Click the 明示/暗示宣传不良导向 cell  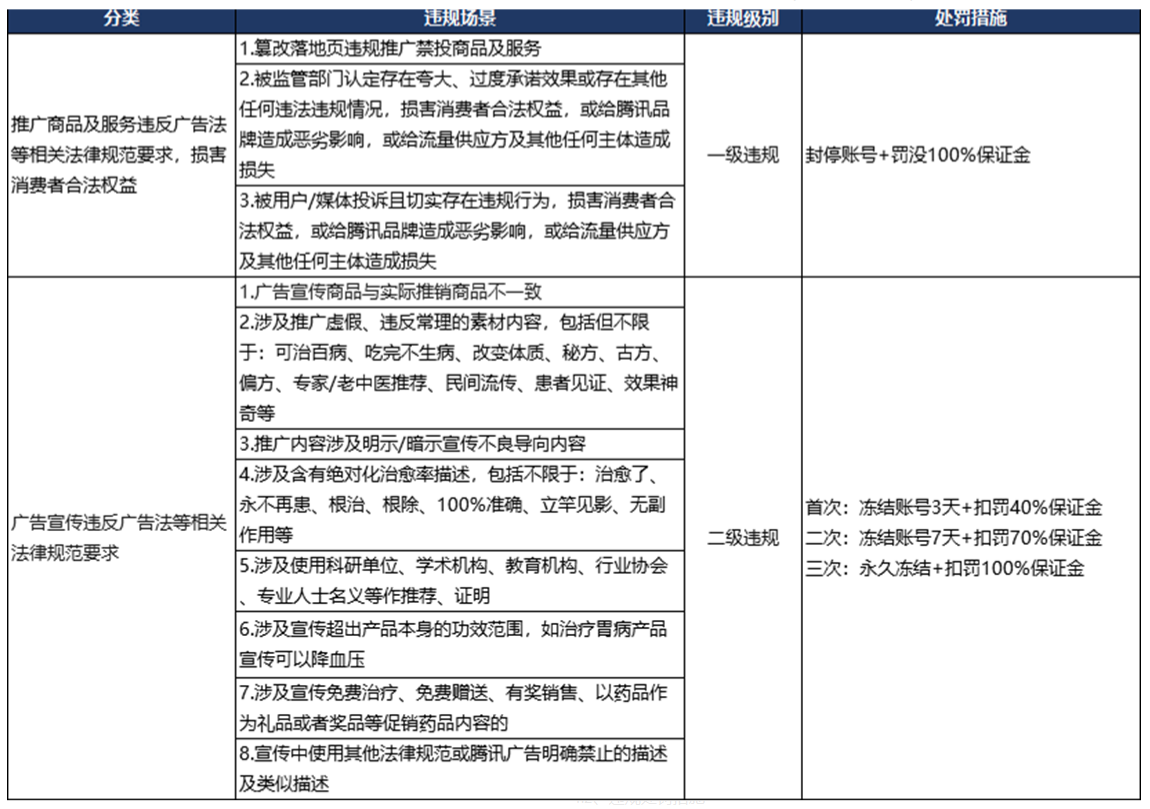point(460,442)
